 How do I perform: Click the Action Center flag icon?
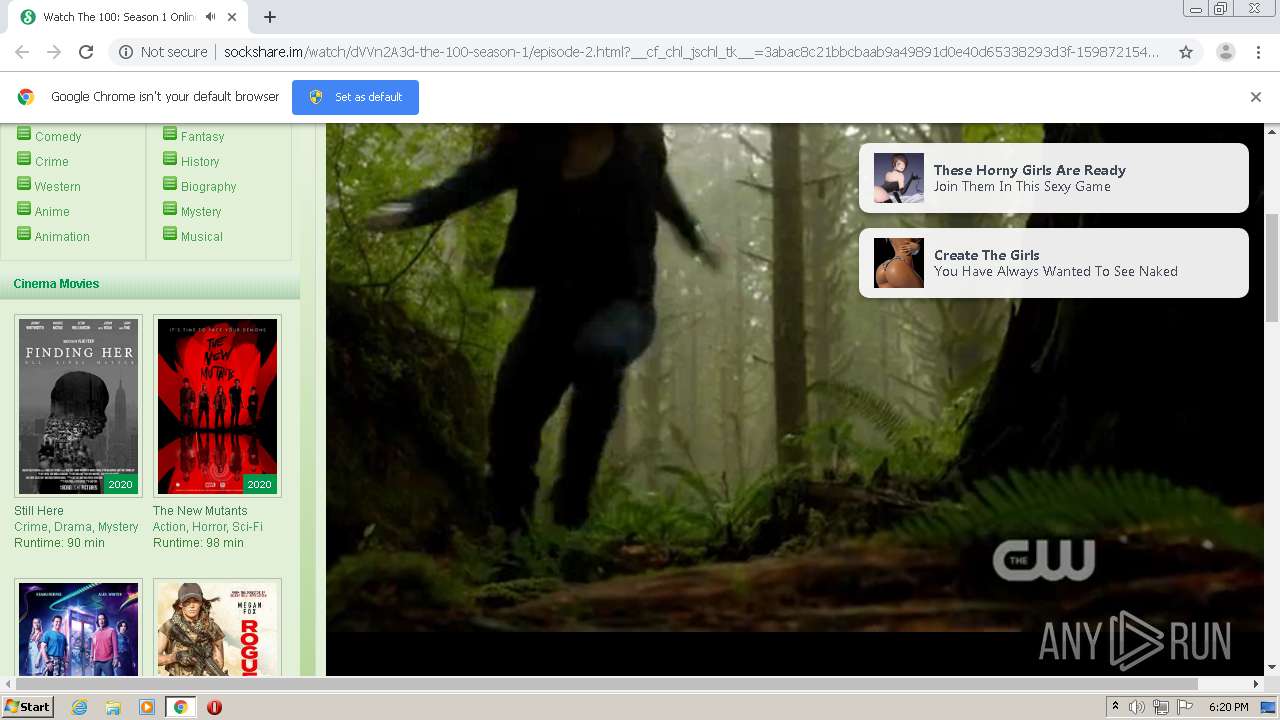(x=1185, y=707)
